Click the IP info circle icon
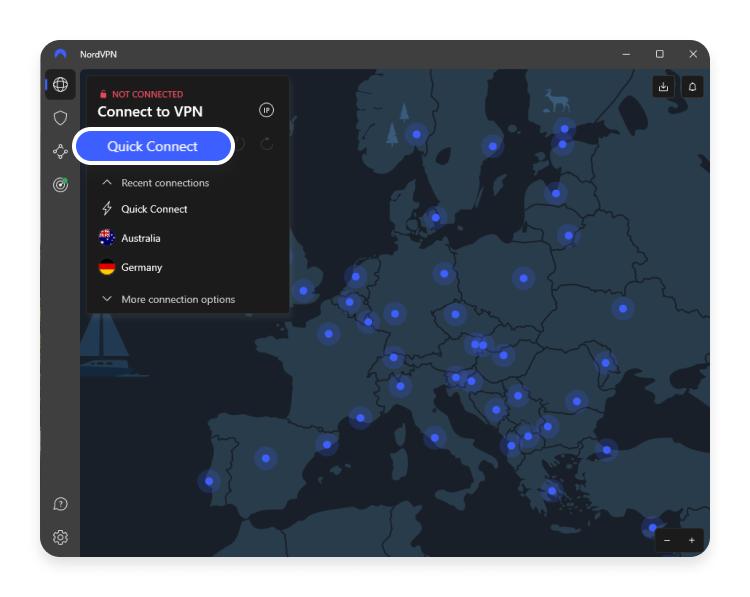Image resolution: width=750 pixels, height=597 pixels. (266, 111)
